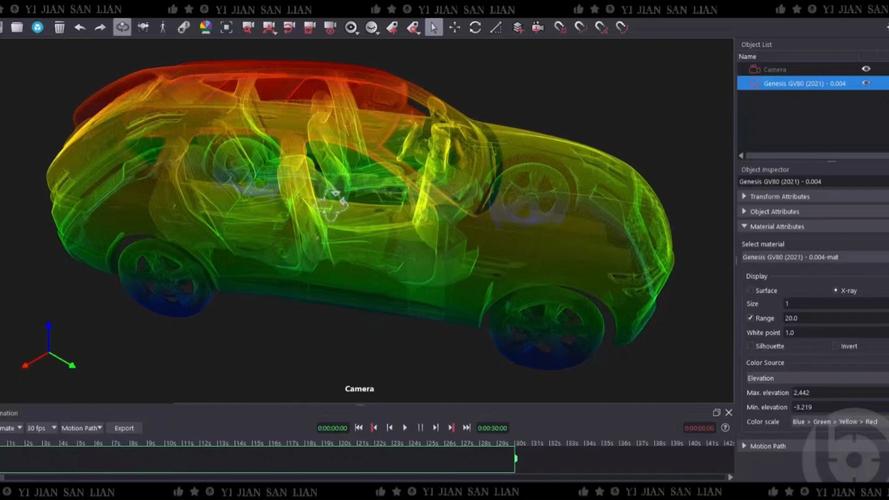The height and width of the screenshot is (500, 889).
Task: Select the walking person navigation icon
Action: [163, 27]
